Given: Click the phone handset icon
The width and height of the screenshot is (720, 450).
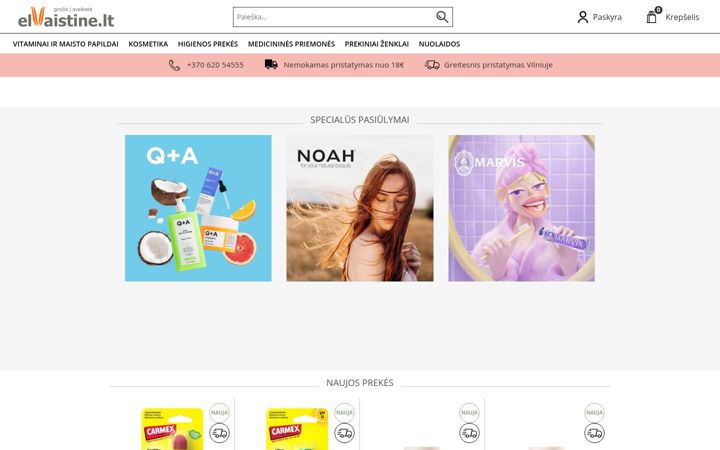Looking at the screenshot, I should (x=174, y=65).
